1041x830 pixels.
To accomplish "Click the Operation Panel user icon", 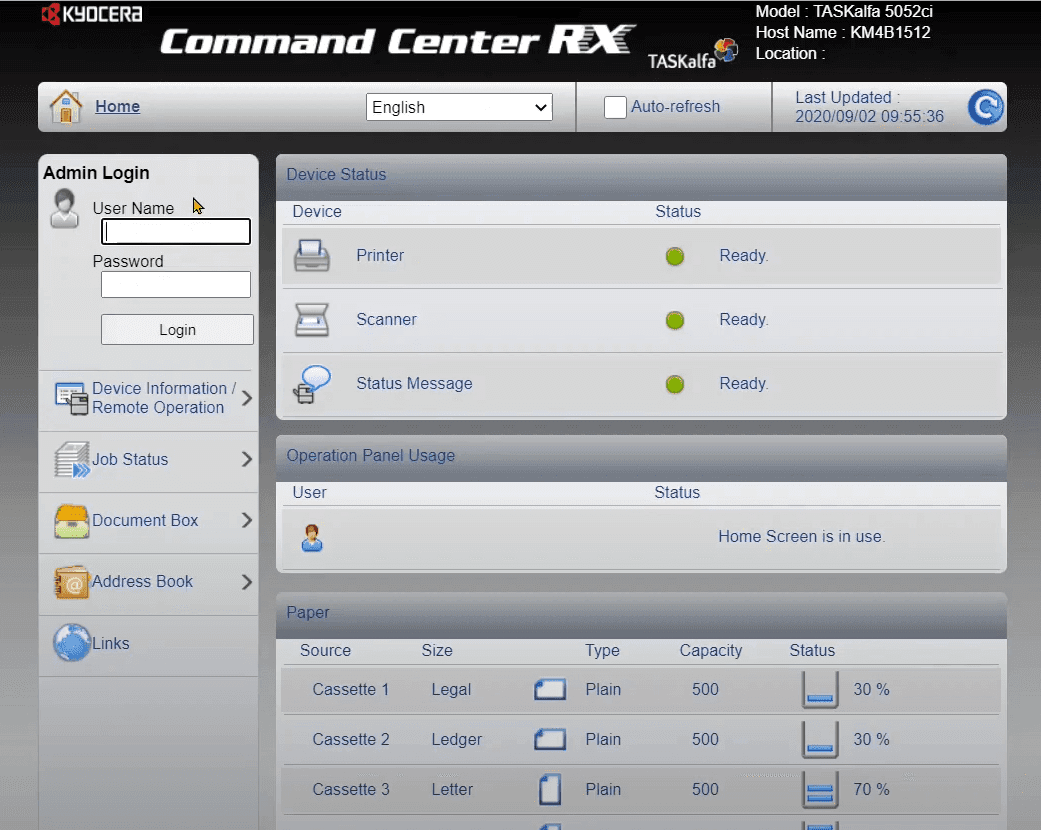I will (x=312, y=538).
